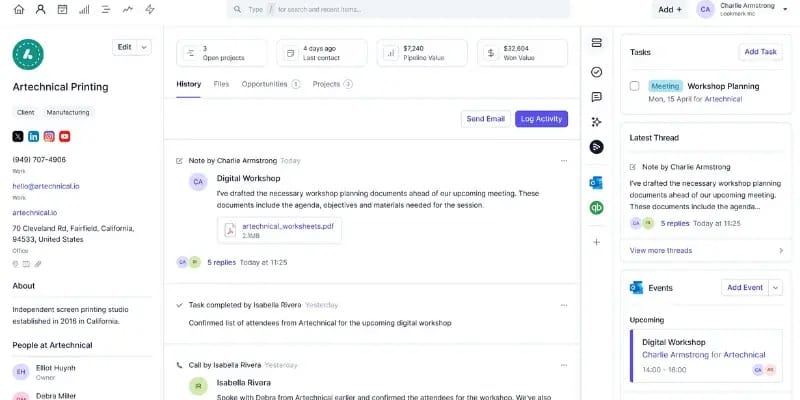Open the Add Event dropdown arrow
Image resolution: width=800 pixels, height=400 pixels.
click(x=776, y=288)
